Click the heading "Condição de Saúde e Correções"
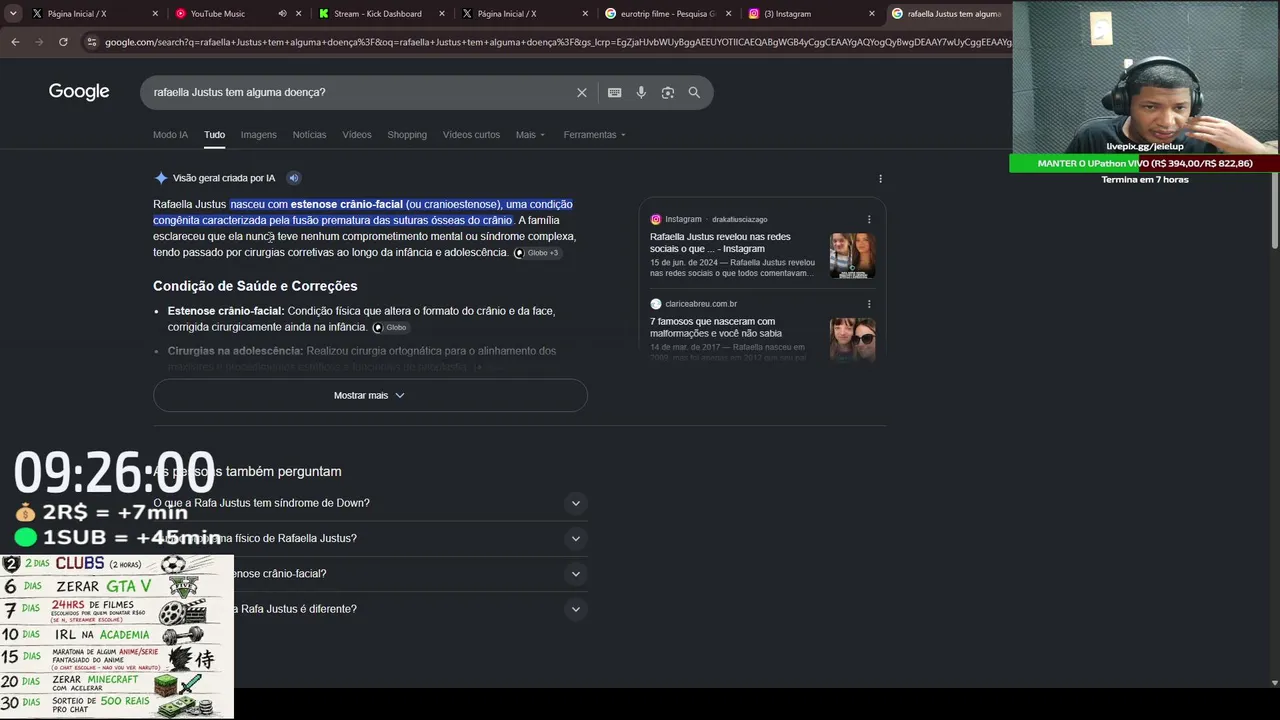Image resolution: width=1280 pixels, height=720 pixels. pyautogui.click(x=255, y=287)
